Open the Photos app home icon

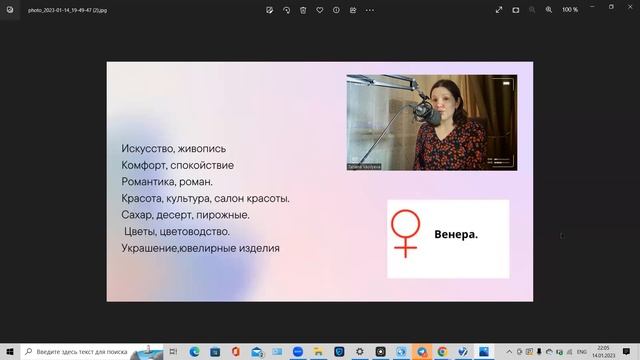coord(10,10)
